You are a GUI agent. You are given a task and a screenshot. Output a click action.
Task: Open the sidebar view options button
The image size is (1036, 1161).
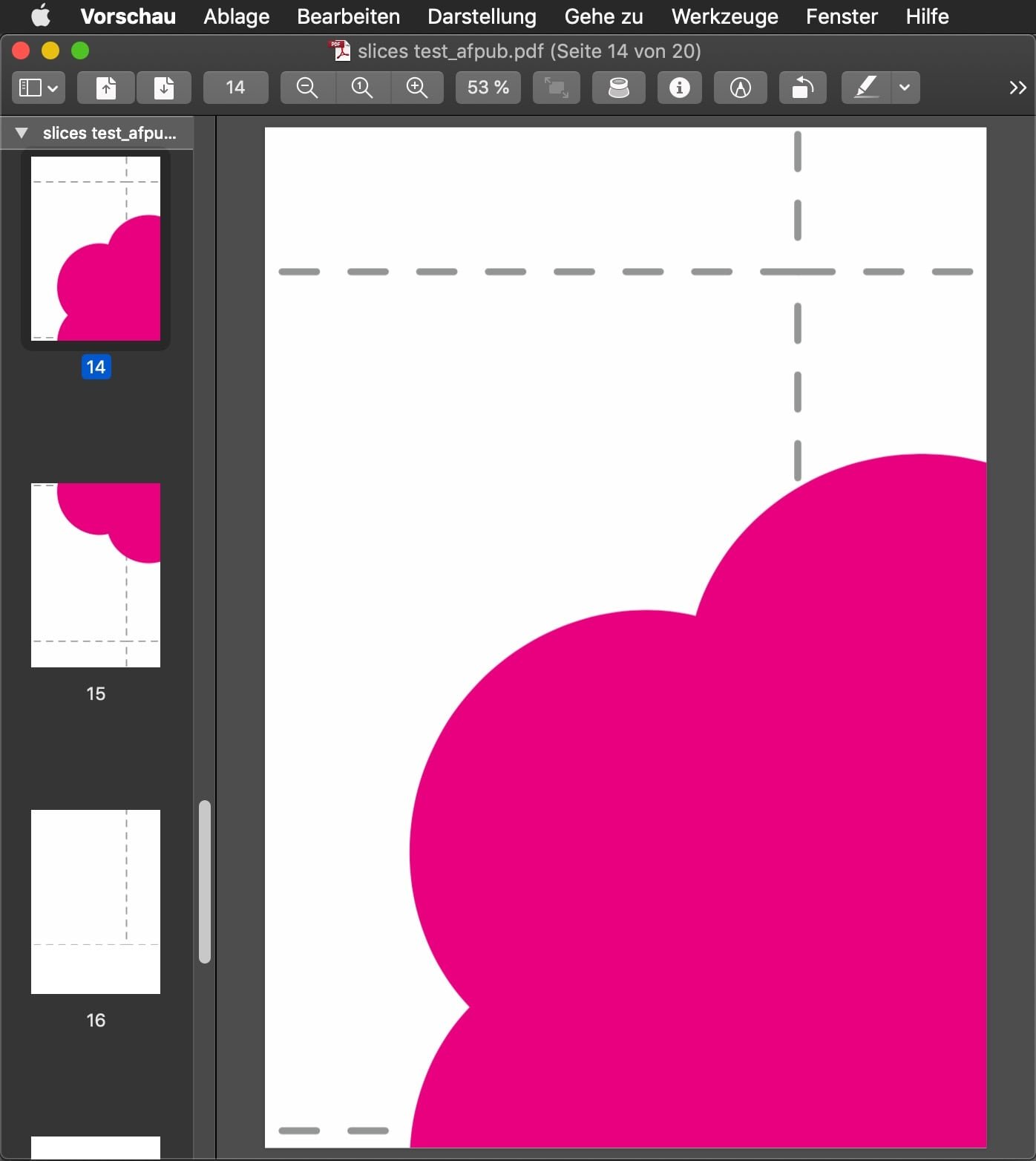coord(39,88)
